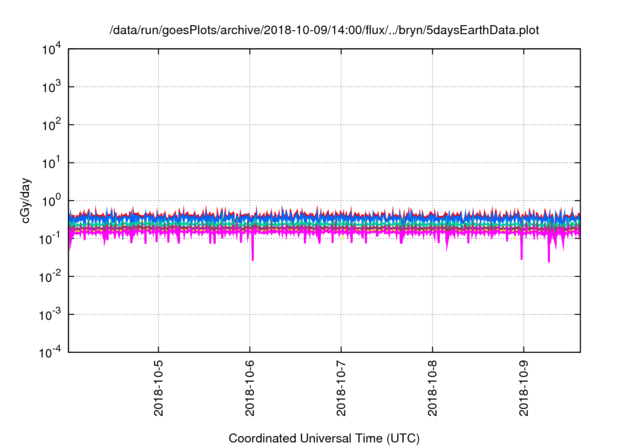Click the 10^-1 y-axis tick label
The image size is (640, 448).
50,239
